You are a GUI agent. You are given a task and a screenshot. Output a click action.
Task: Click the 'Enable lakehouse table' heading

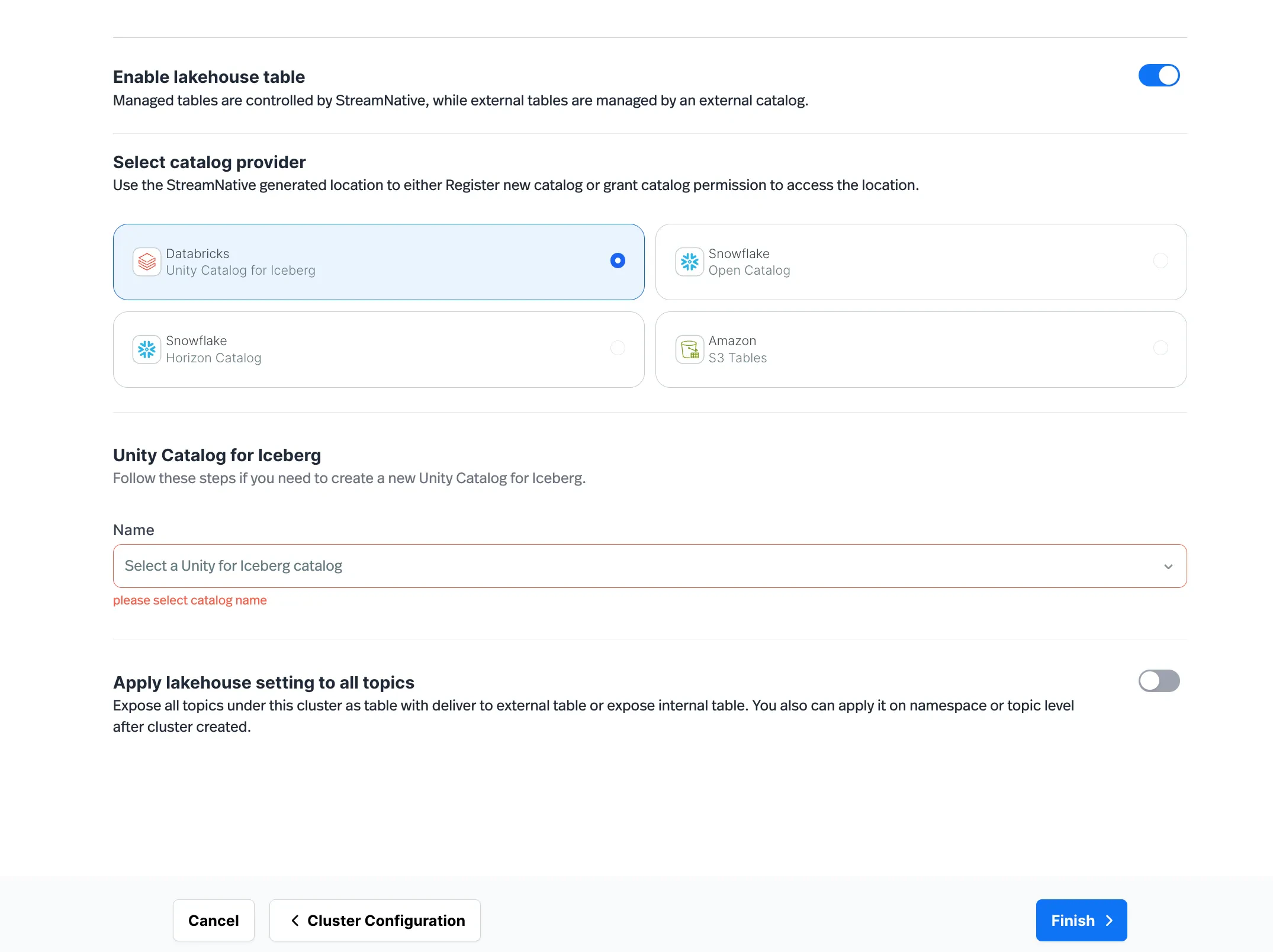point(209,77)
